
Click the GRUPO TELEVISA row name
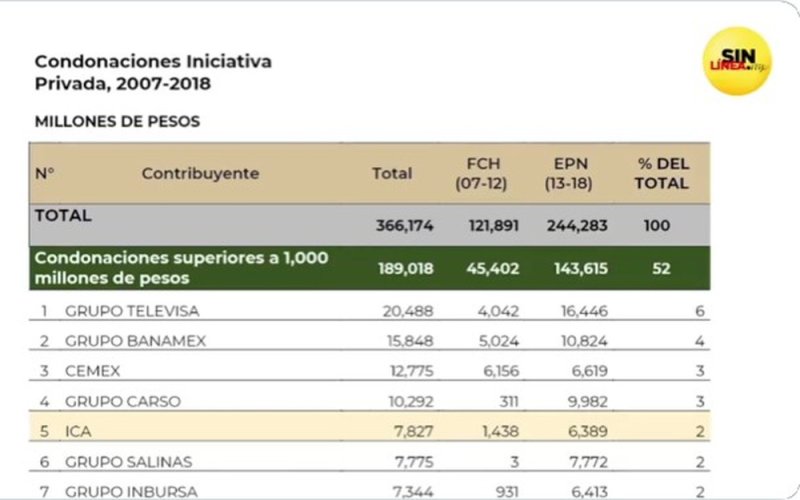tap(132, 311)
